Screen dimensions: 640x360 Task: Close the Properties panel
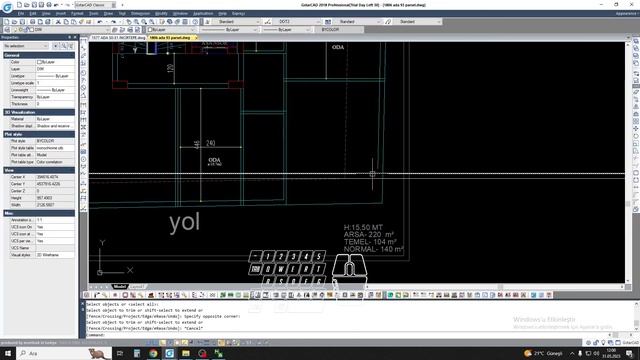(x=75, y=37)
